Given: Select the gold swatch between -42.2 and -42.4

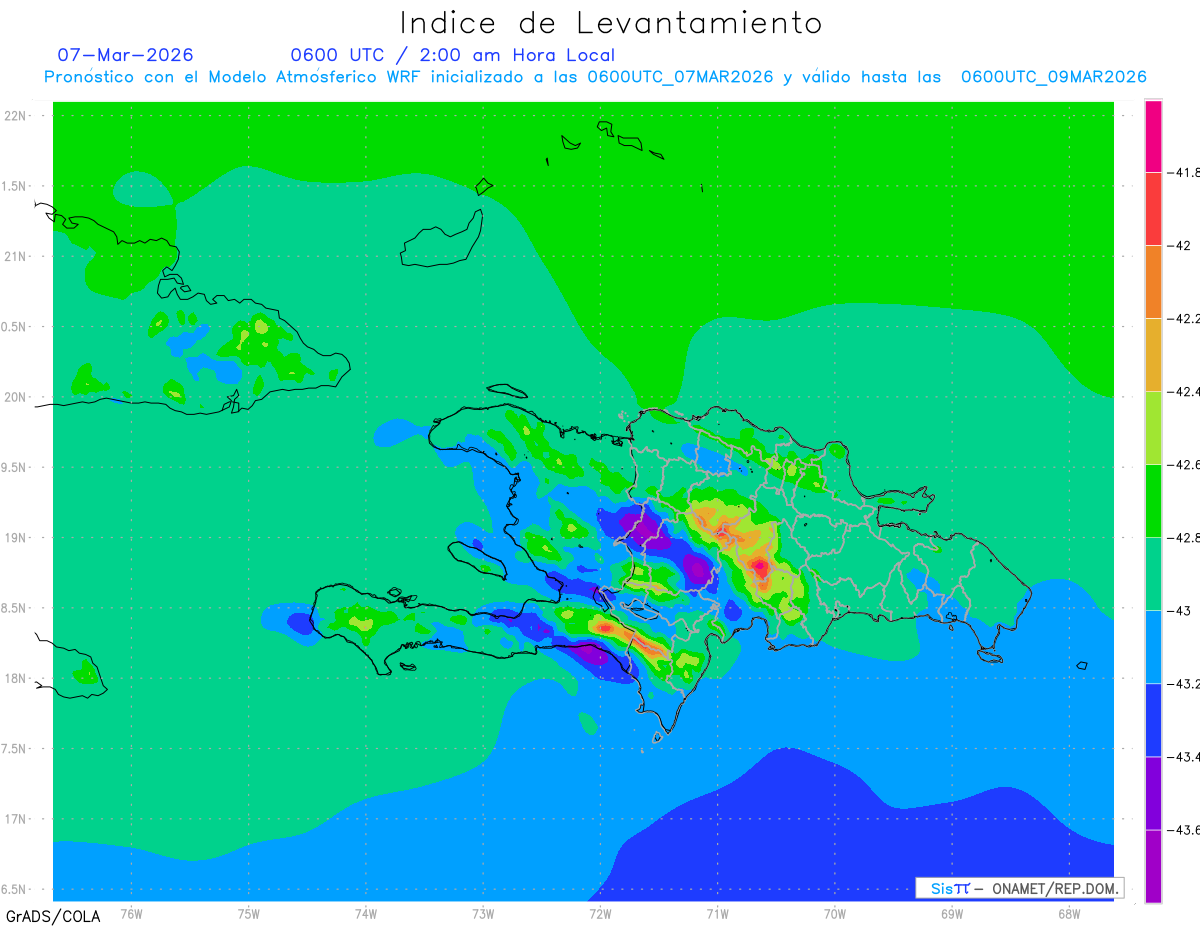Looking at the screenshot, I should (x=1153, y=354).
